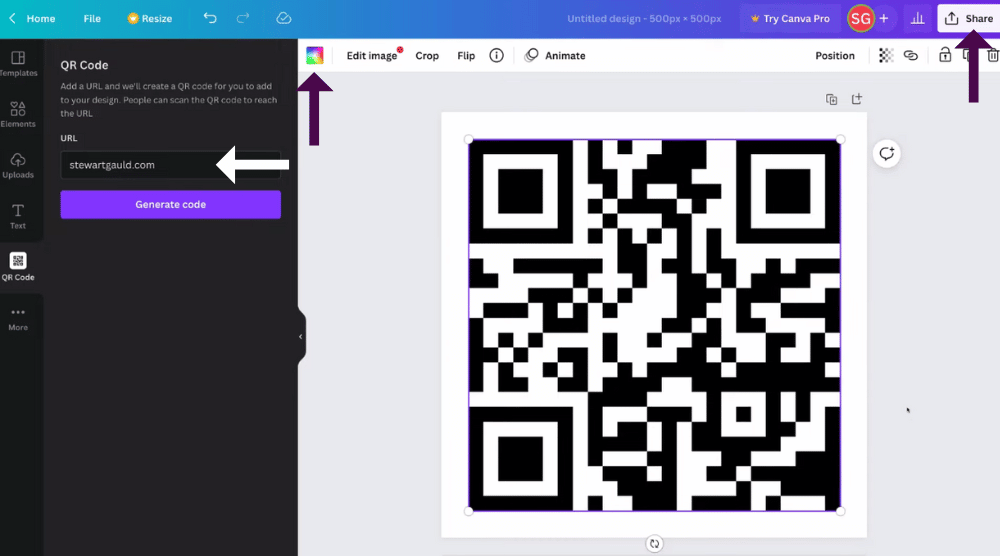The height and width of the screenshot is (556, 1000).
Task: Redo the last action
Action: tap(243, 18)
